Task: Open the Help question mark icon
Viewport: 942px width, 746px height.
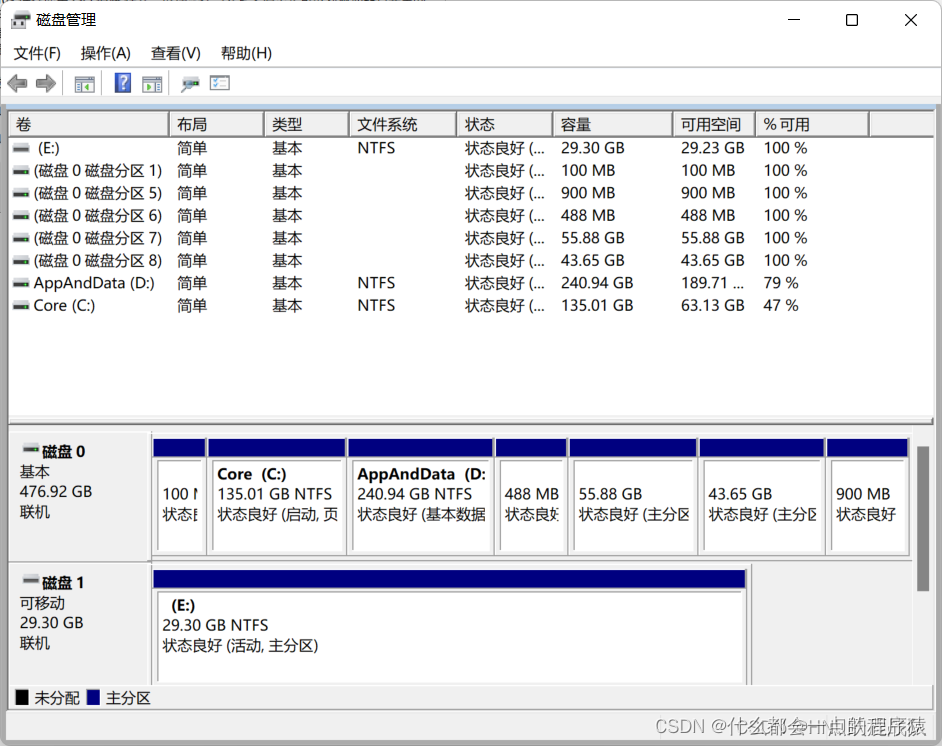Action: click(123, 83)
